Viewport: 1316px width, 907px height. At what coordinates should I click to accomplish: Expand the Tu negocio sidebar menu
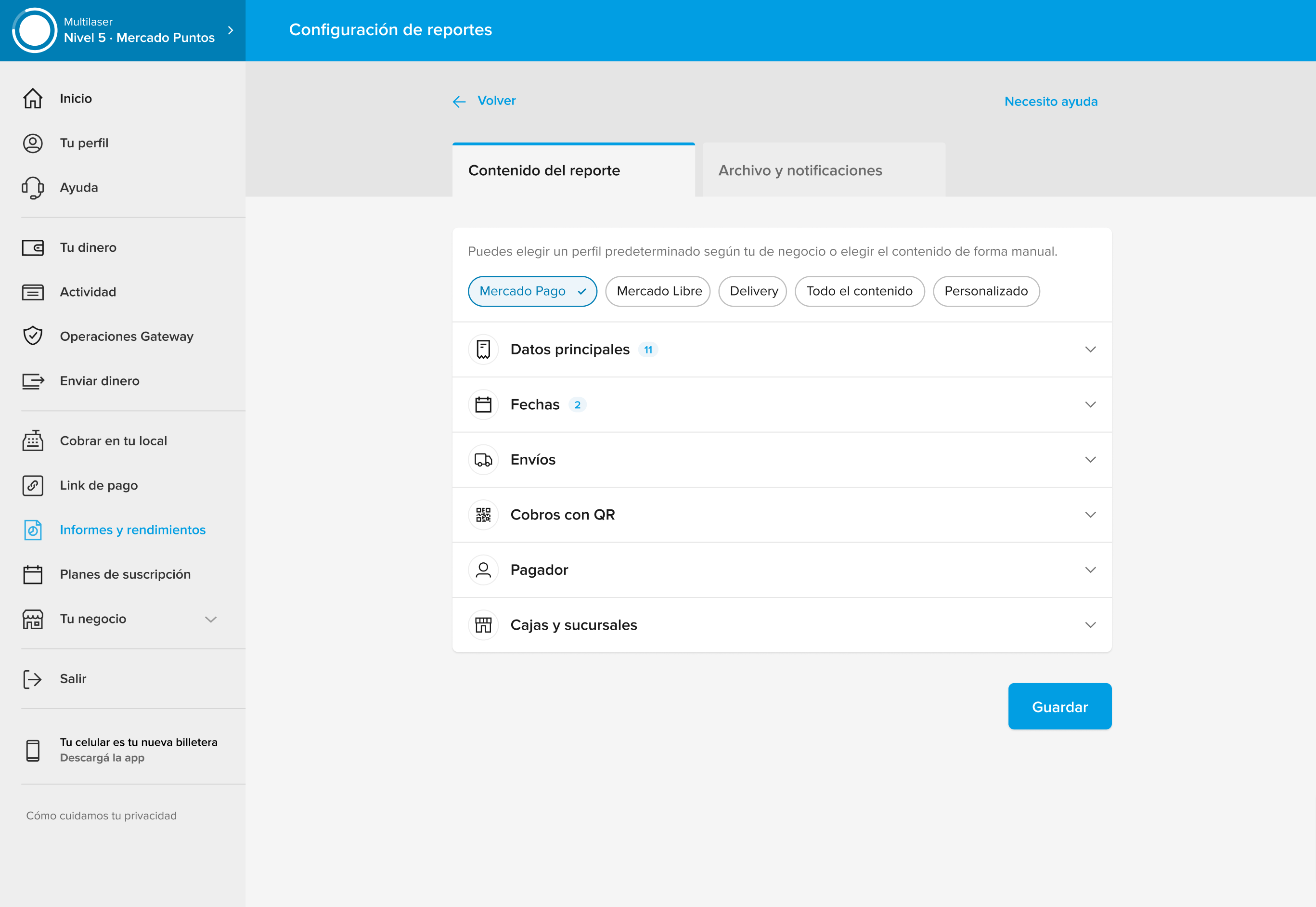pyautogui.click(x=210, y=619)
